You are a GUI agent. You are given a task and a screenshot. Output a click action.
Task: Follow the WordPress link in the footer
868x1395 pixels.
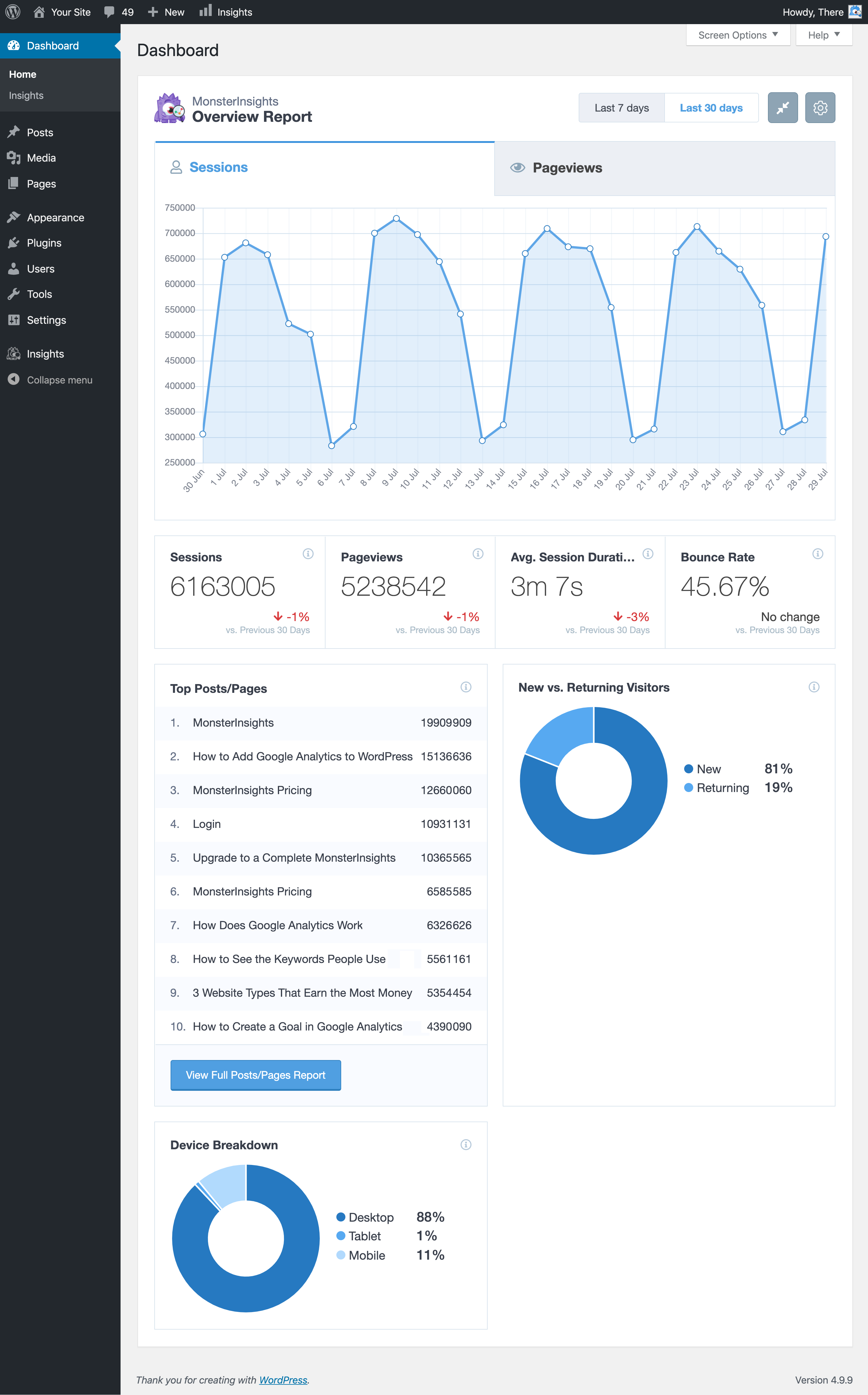[x=283, y=1380]
